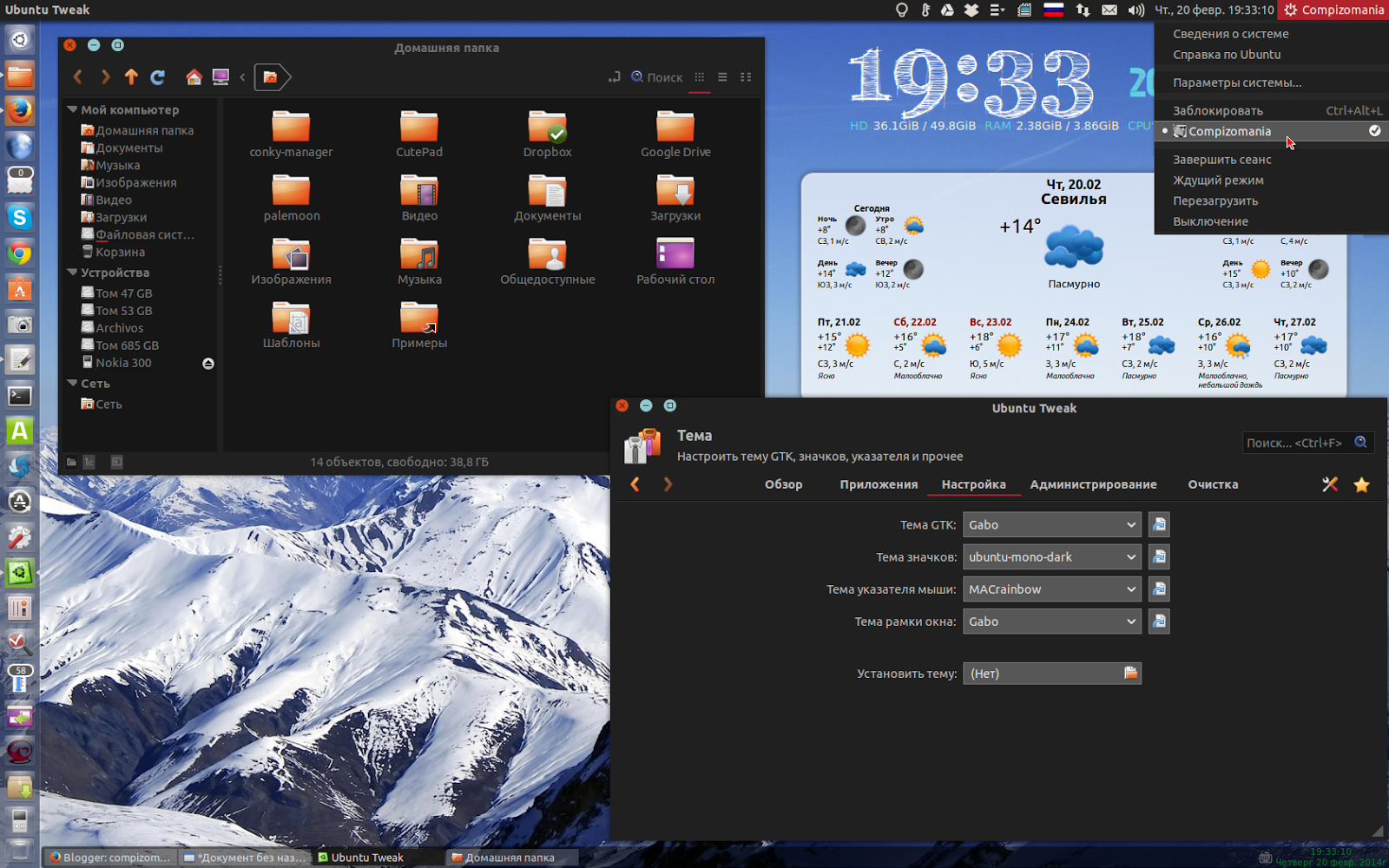Reset Тема указателя мыши with its side button
Viewport: 1389px width, 868px height.
[x=1159, y=589]
